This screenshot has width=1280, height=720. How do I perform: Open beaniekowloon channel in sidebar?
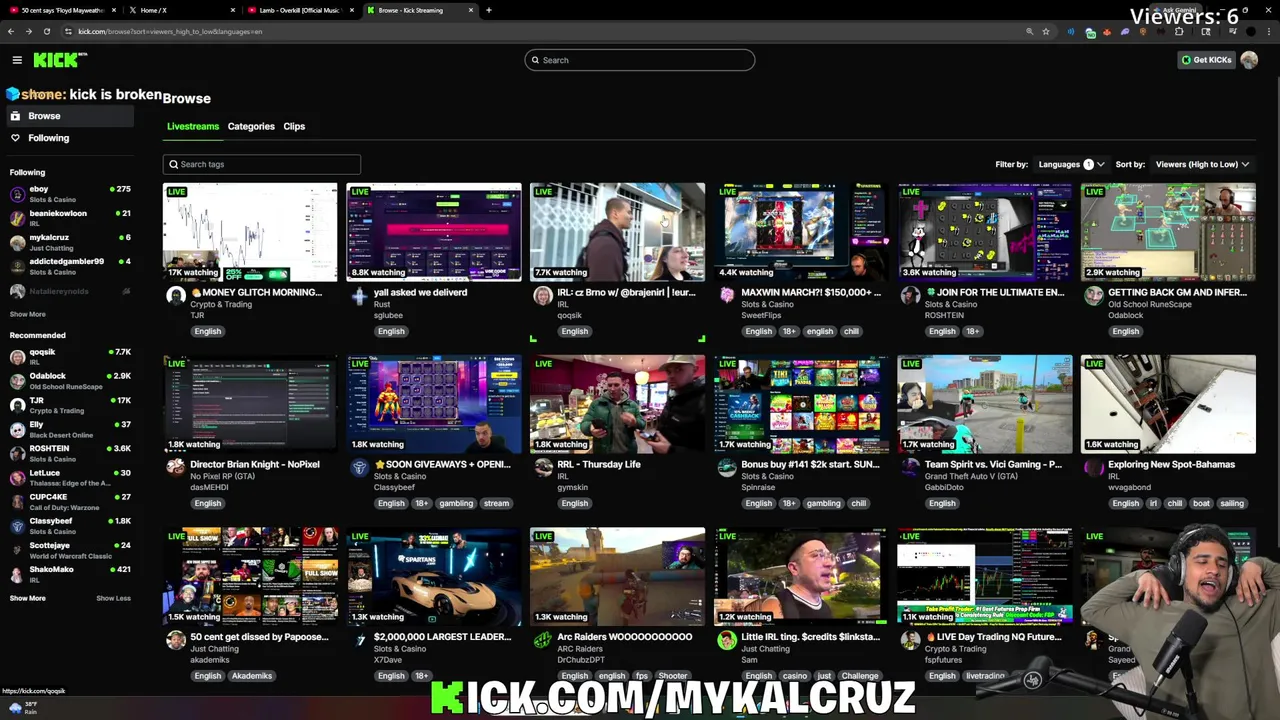[70, 218]
